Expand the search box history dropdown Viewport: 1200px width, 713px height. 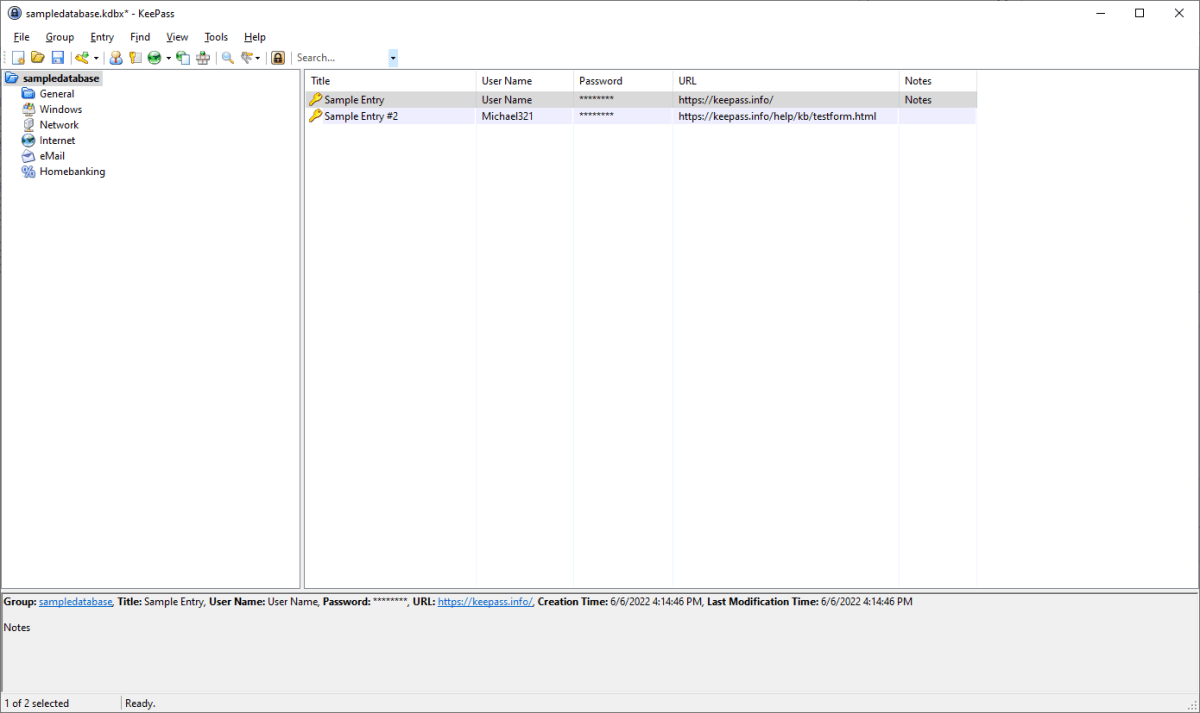point(392,57)
